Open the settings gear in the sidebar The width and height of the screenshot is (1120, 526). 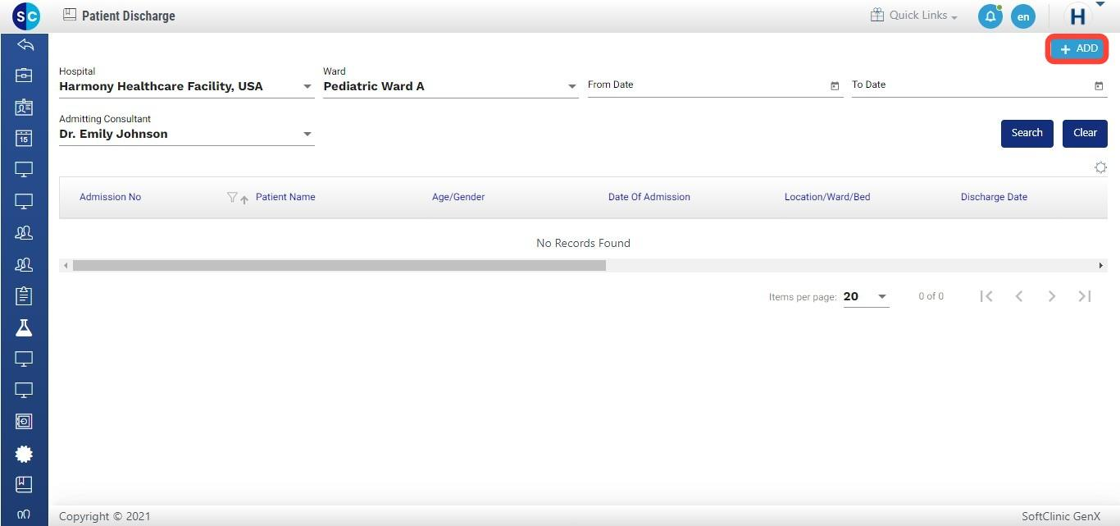pyautogui.click(x=24, y=453)
